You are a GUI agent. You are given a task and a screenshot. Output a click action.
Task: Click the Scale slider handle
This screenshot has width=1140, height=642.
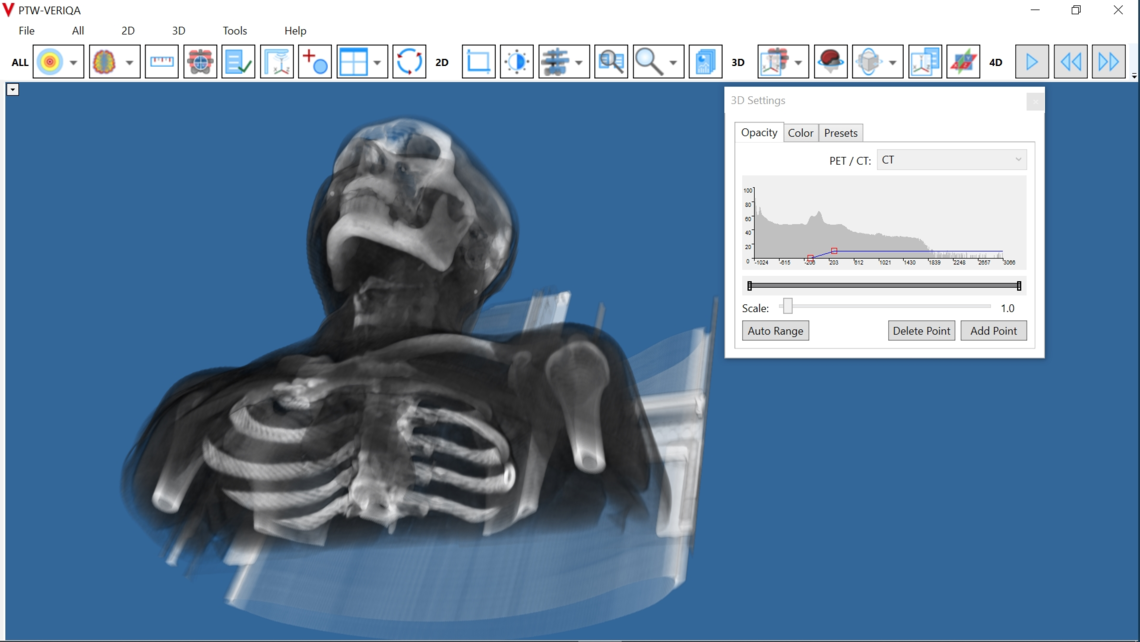tap(787, 308)
